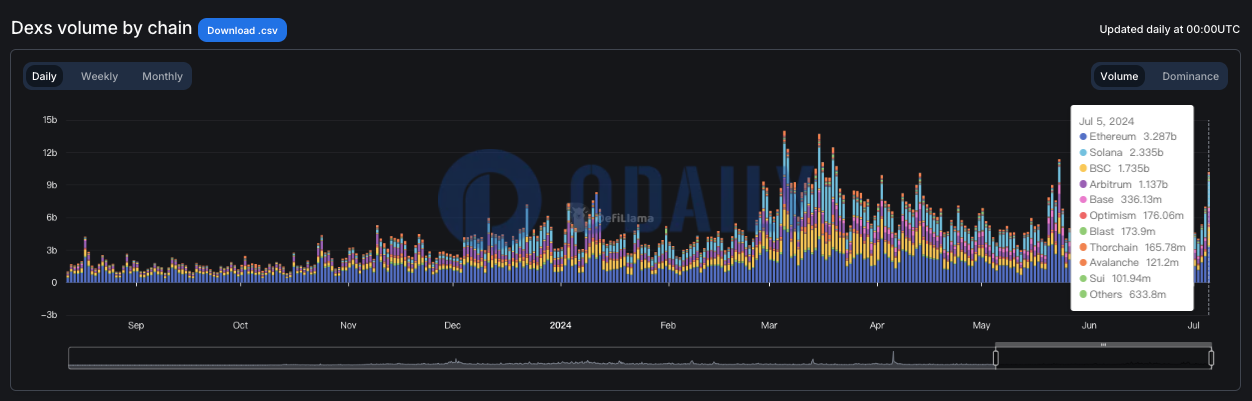Download the chart data as .csv
1252x401 pixels.
click(x=242, y=30)
